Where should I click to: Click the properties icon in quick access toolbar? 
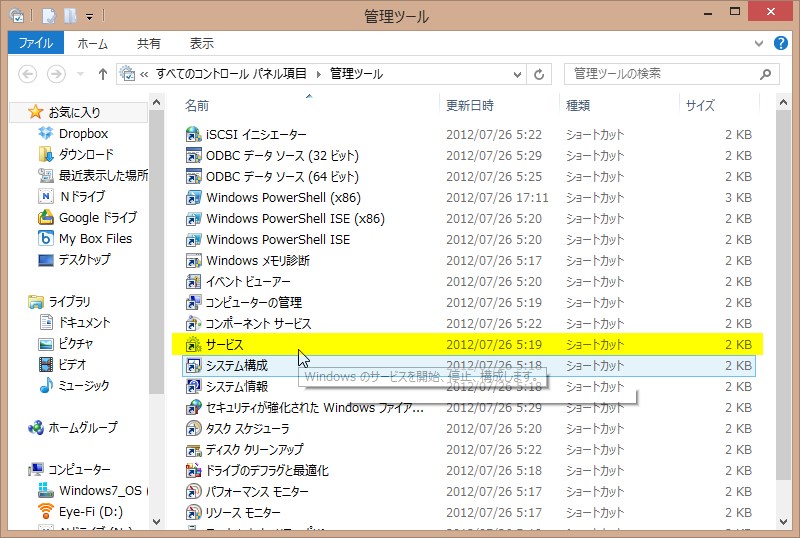point(48,16)
